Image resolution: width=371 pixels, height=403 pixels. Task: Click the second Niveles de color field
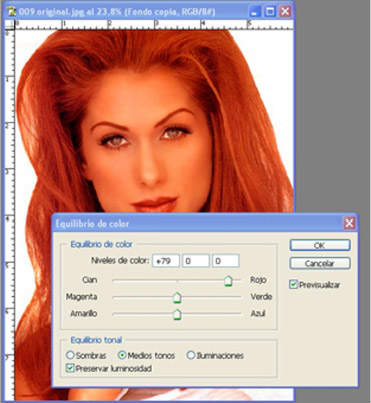tap(196, 261)
